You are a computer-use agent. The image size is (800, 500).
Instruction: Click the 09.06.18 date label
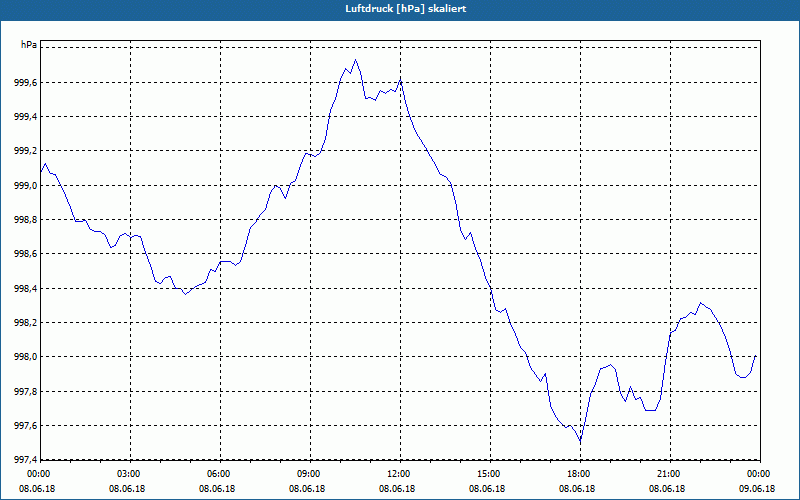click(x=757, y=489)
